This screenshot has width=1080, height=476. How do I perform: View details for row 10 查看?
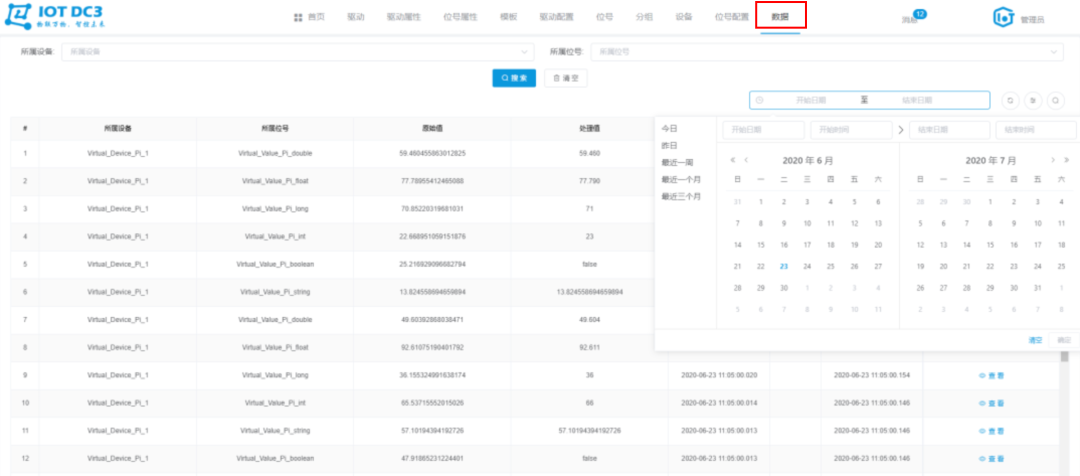point(991,403)
